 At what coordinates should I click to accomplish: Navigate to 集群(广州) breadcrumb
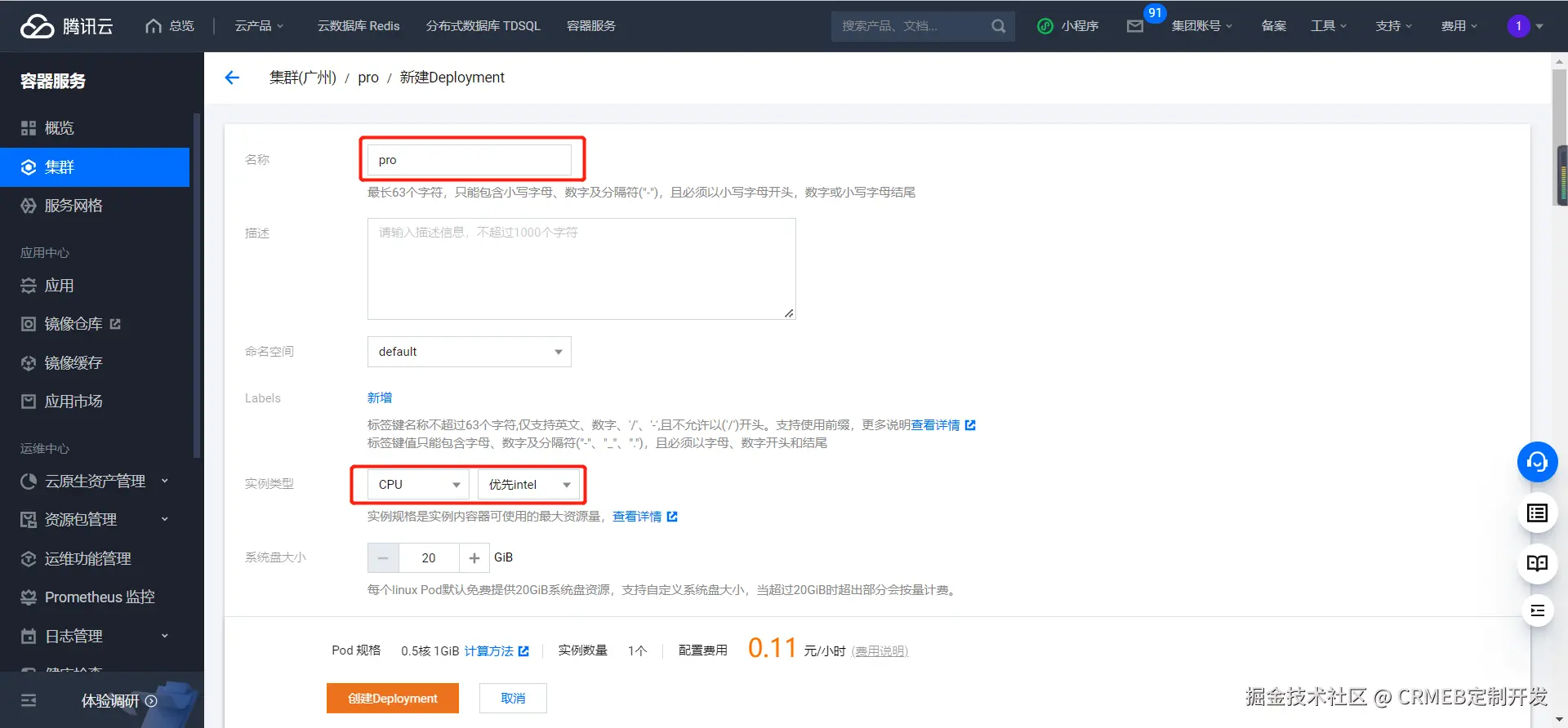coord(303,78)
